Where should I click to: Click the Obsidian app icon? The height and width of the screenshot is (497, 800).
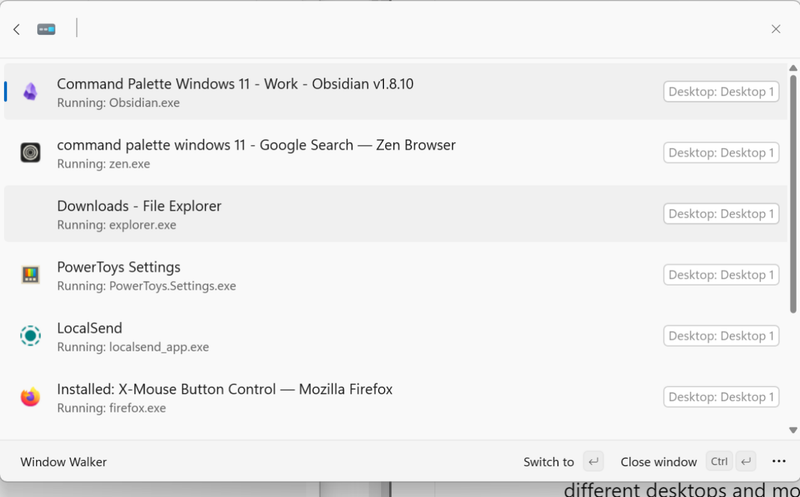[30, 92]
